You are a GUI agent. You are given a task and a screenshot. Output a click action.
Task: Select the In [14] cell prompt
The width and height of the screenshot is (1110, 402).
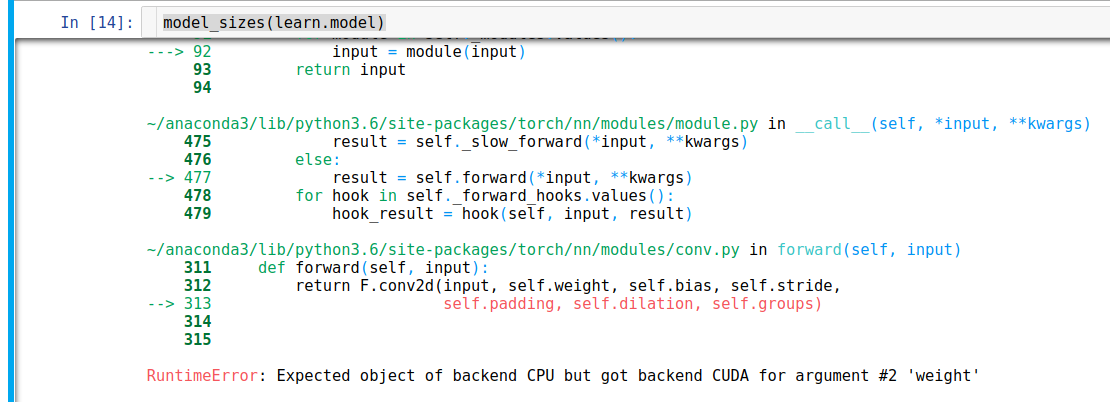pos(98,23)
